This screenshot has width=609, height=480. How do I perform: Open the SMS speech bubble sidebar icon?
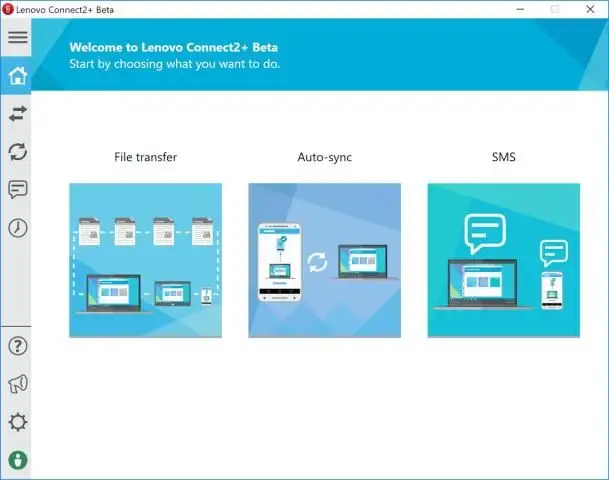point(17,190)
